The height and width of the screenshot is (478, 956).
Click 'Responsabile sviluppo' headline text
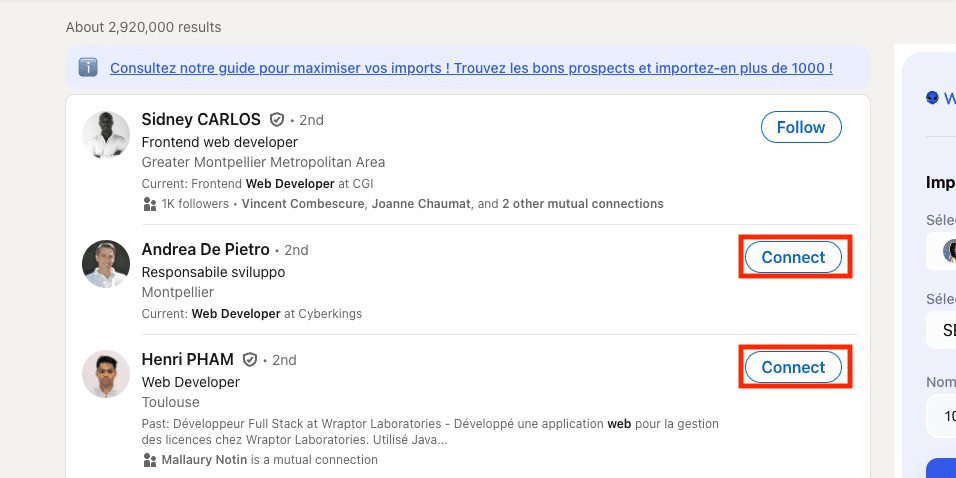213,272
